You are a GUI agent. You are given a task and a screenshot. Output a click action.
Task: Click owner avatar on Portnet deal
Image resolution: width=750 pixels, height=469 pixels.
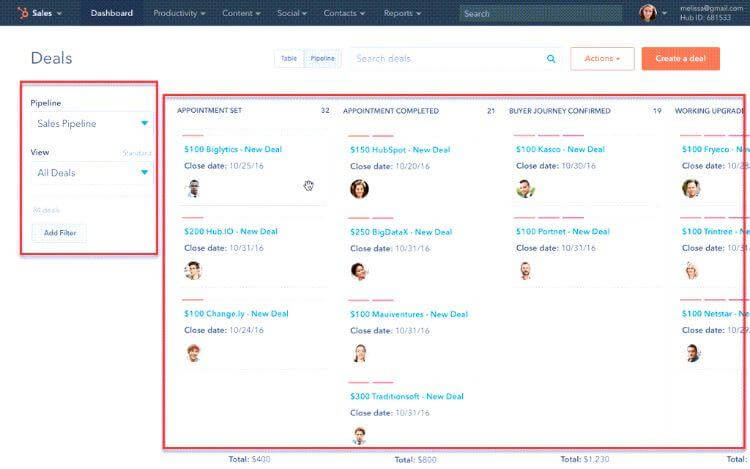[x=525, y=271]
